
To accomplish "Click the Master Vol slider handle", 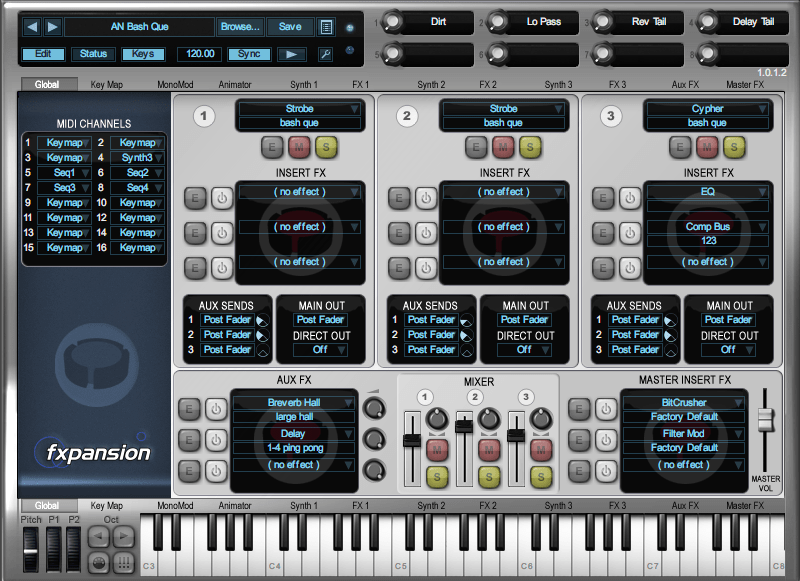I will coord(766,418).
